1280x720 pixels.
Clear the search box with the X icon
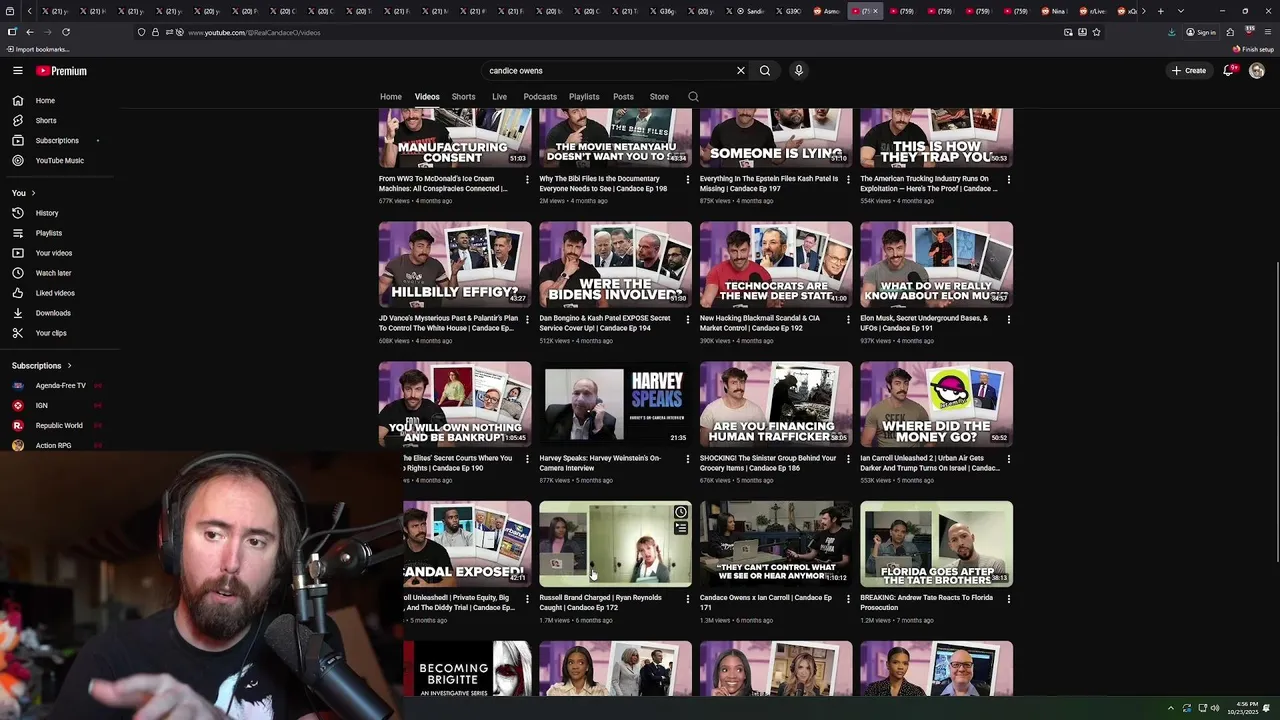pos(741,71)
